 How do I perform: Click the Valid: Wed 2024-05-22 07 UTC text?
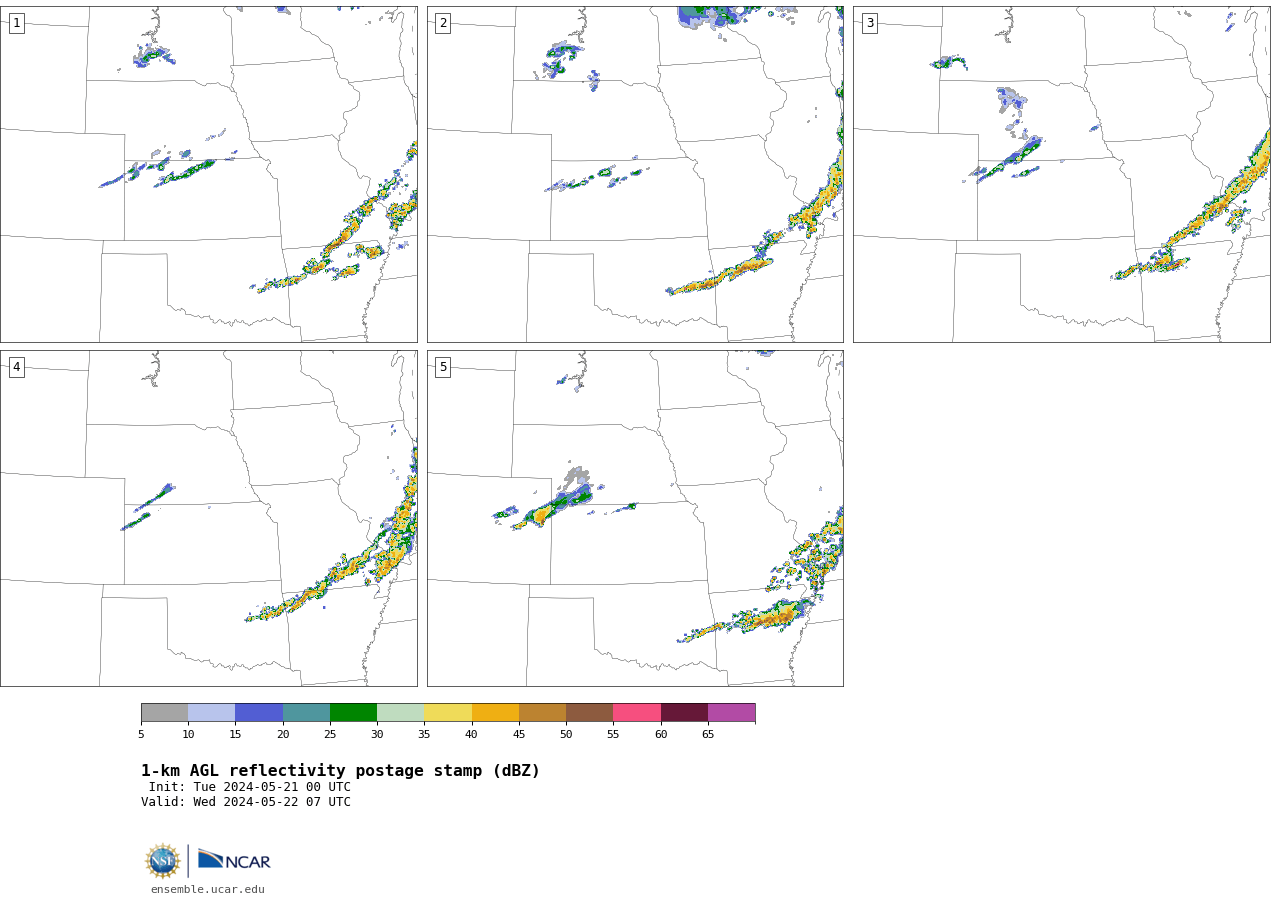[x=246, y=802]
